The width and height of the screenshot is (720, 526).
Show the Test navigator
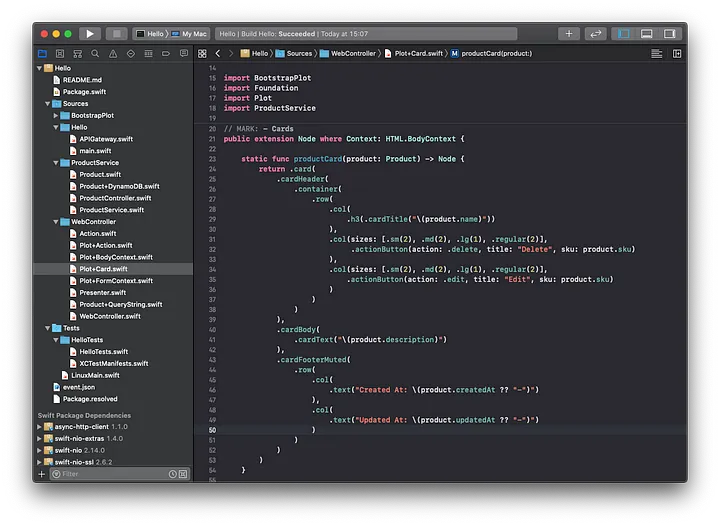[131, 54]
